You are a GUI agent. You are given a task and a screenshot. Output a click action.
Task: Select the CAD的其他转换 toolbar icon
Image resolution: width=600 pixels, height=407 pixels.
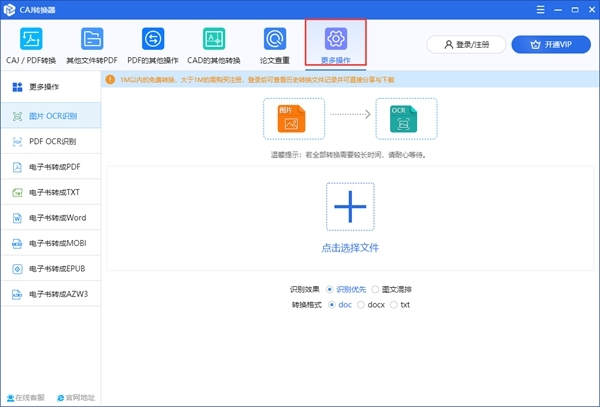(214, 39)
